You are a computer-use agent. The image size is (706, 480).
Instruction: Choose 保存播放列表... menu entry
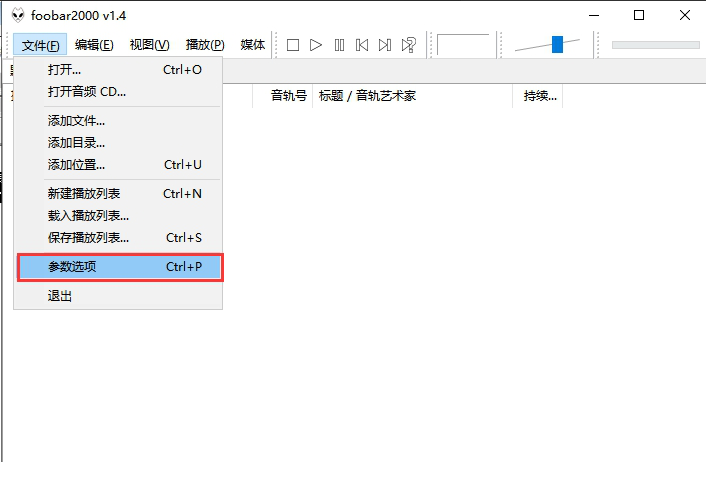(119, 238)
